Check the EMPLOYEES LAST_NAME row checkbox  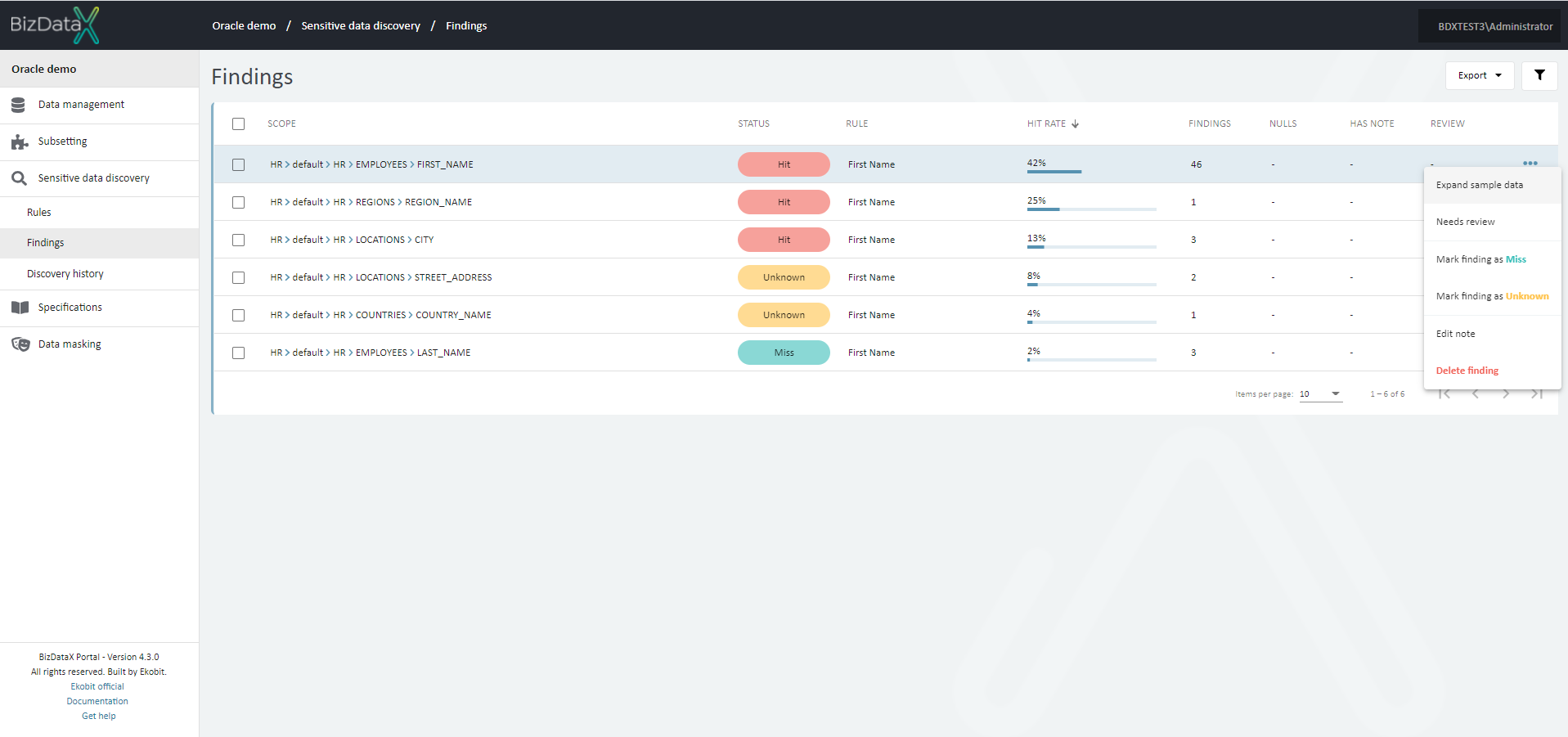point(238,353)
